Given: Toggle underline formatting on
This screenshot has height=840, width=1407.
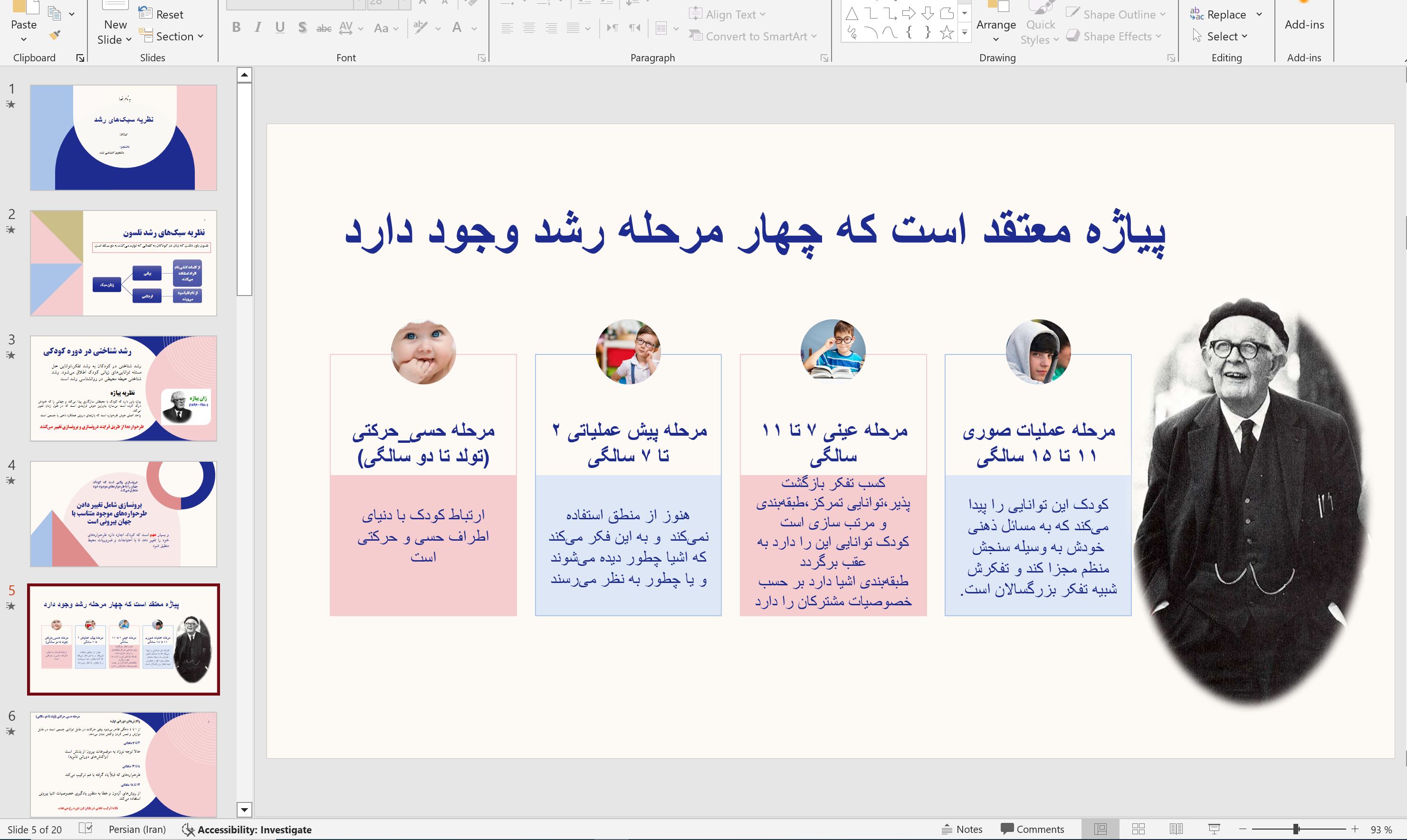Looking at the screenshot, I should [279, 27].
